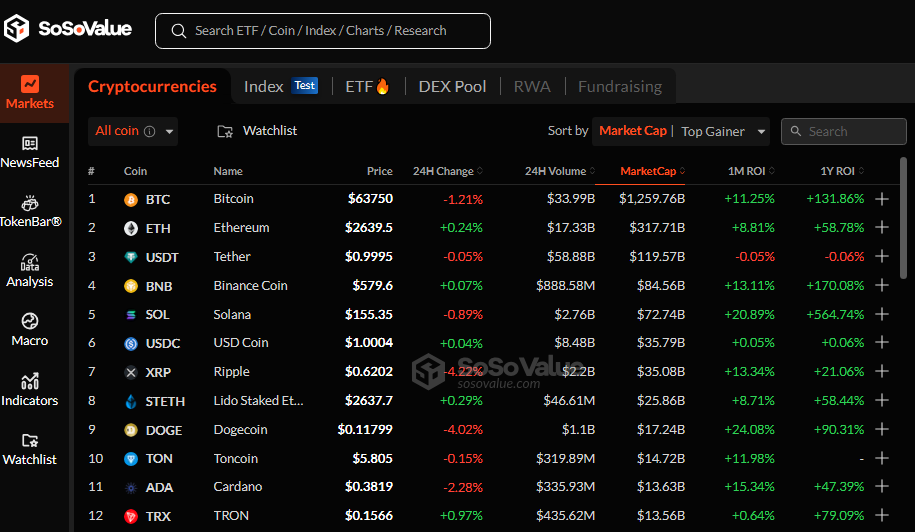Switch to the DEX Pool tab
The width and height of the screenshot is (915, 532).
(x=452, y=86)
